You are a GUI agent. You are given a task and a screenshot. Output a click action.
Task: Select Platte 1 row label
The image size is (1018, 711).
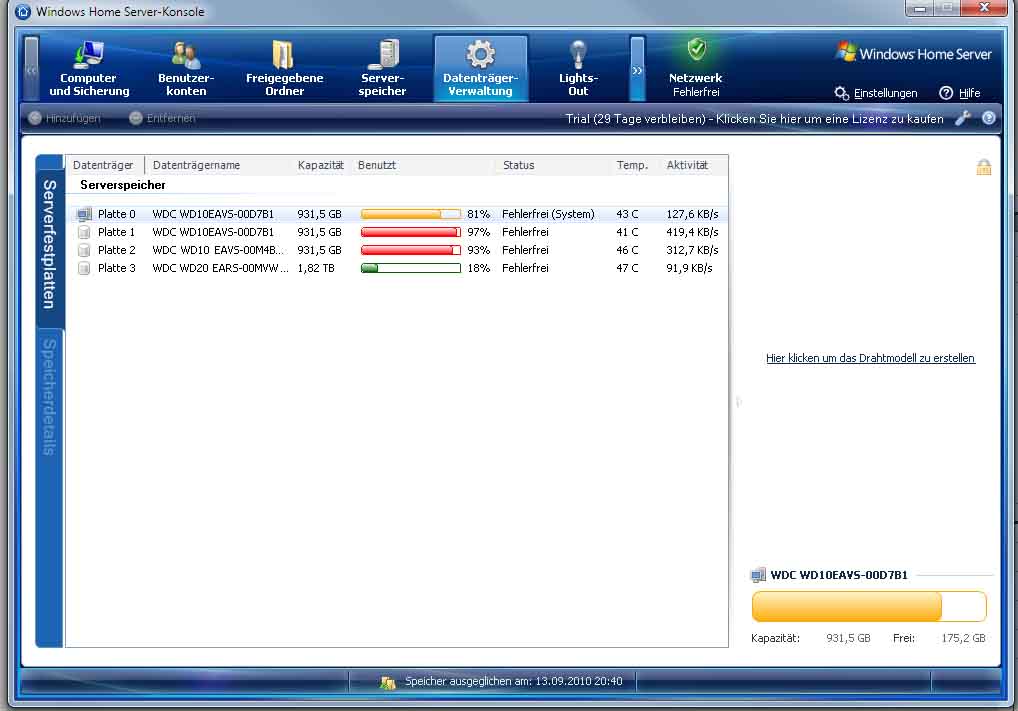[x=116, y=232]
